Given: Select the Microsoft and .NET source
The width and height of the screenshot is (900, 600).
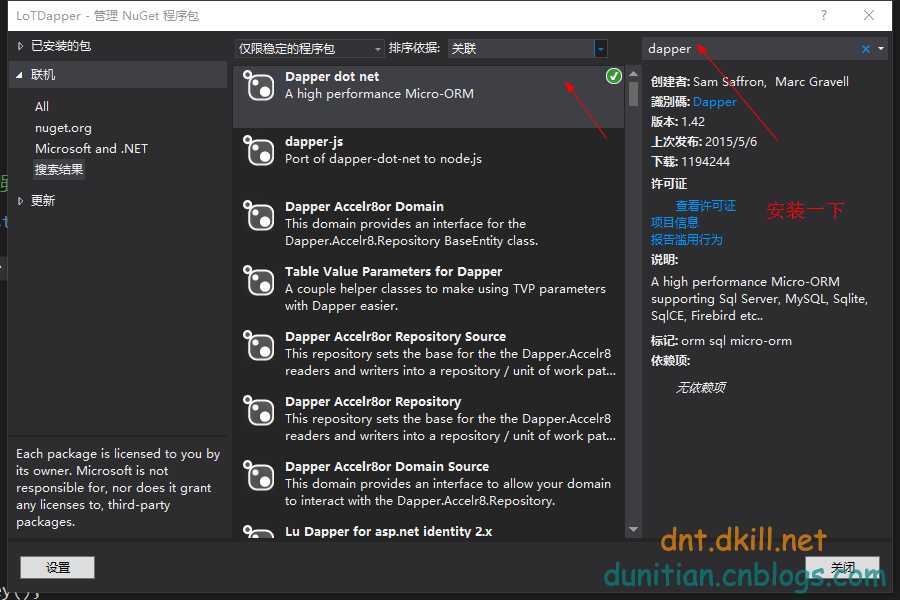Looking at the screenshot, I should pyautogui.click(x=91, y=149).
